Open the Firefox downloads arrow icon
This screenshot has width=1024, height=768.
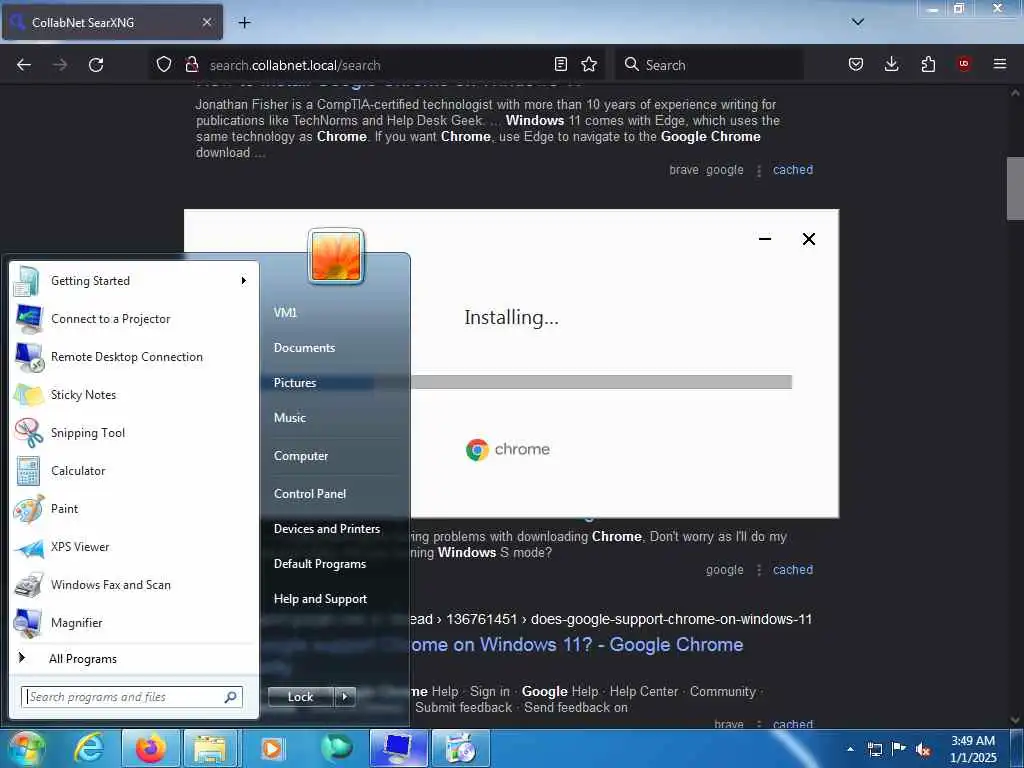[891, 64]
